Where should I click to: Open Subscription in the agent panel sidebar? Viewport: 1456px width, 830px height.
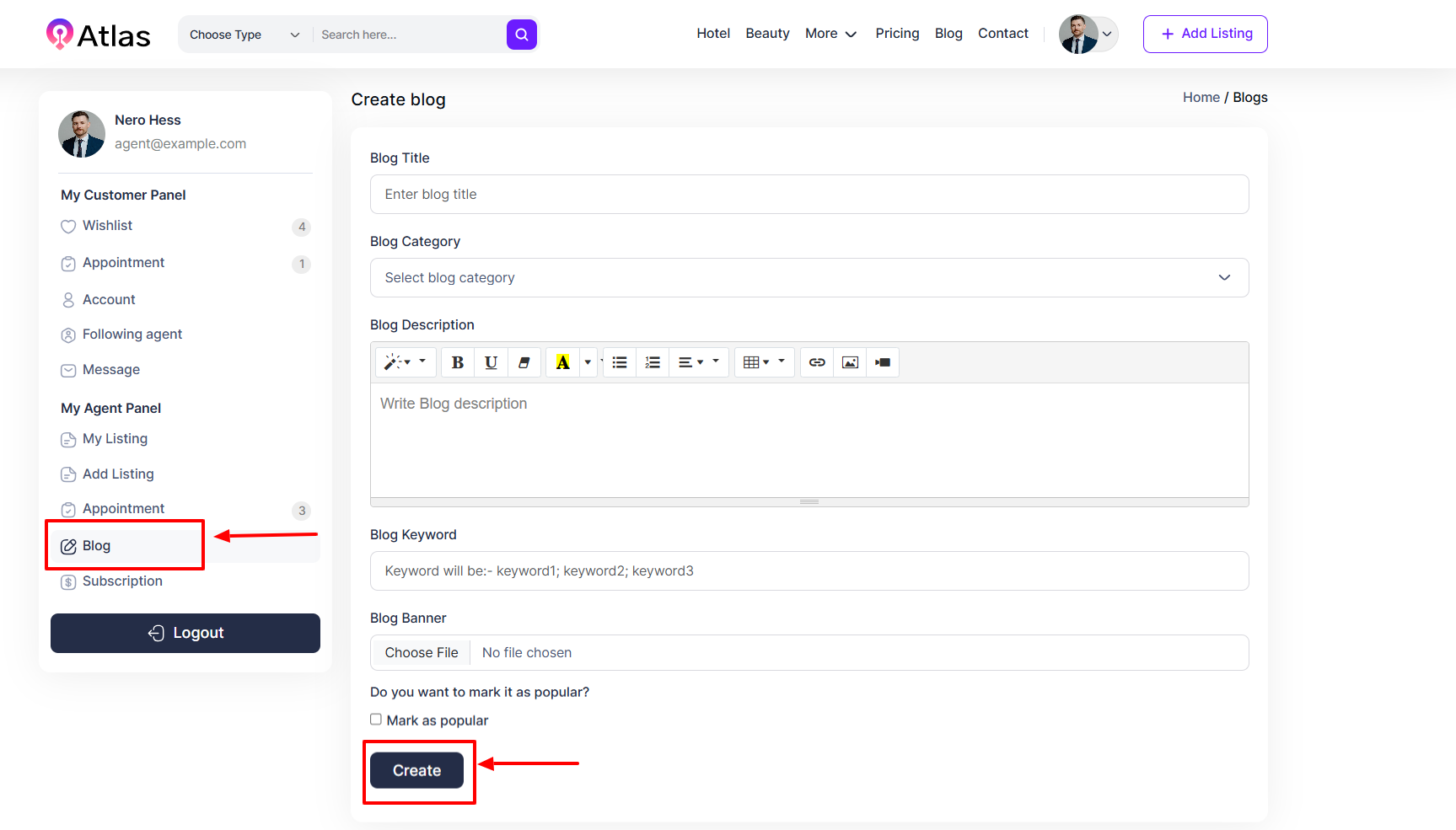tap(122, 581)
